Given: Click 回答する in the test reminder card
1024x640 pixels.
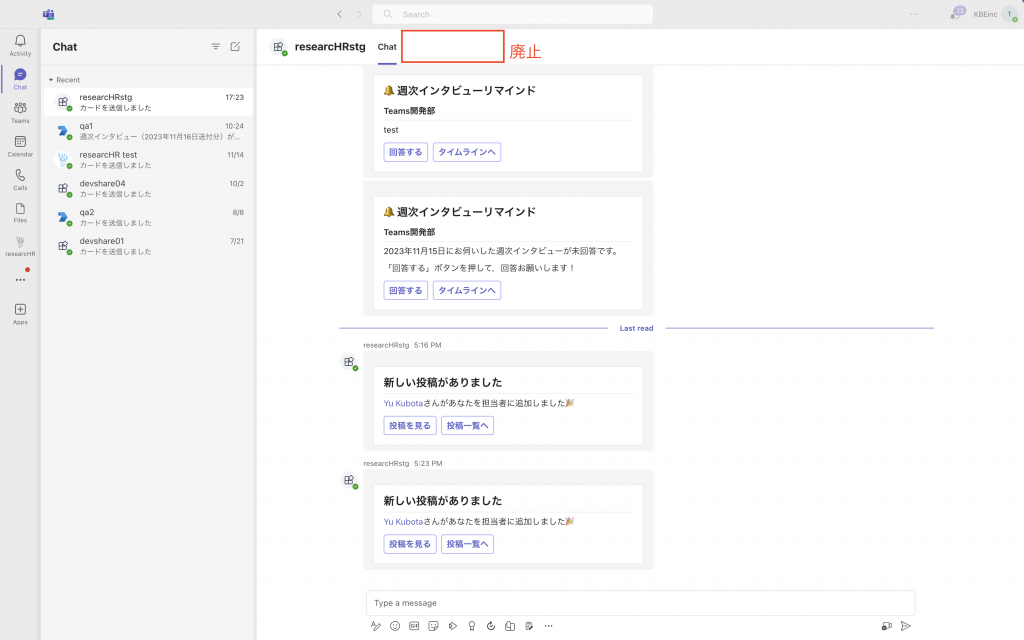Looking at the screenshot, I should point(406,152).
